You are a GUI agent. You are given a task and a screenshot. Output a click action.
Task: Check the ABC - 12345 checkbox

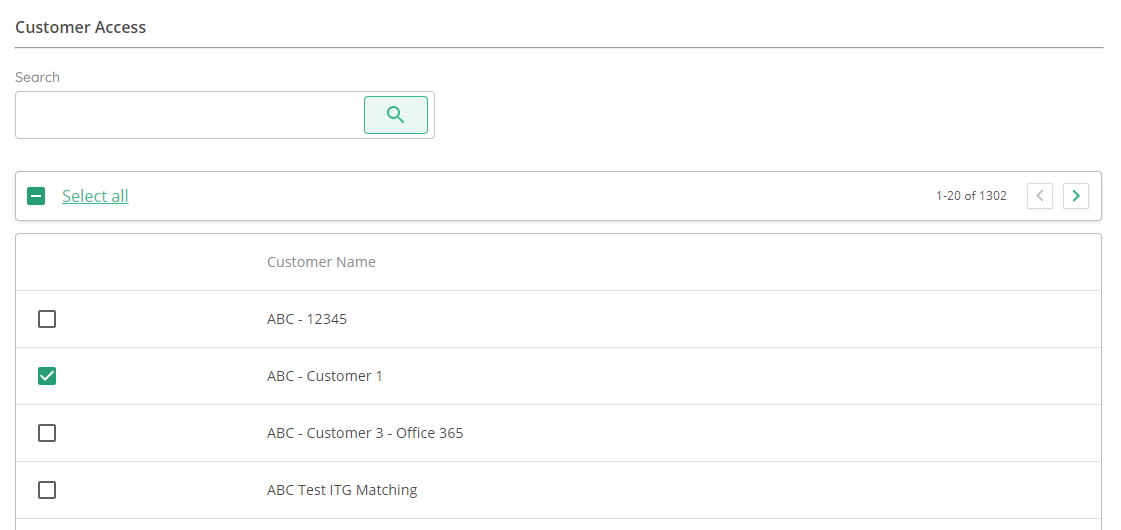pyautogui.click(x=46, y=319)
